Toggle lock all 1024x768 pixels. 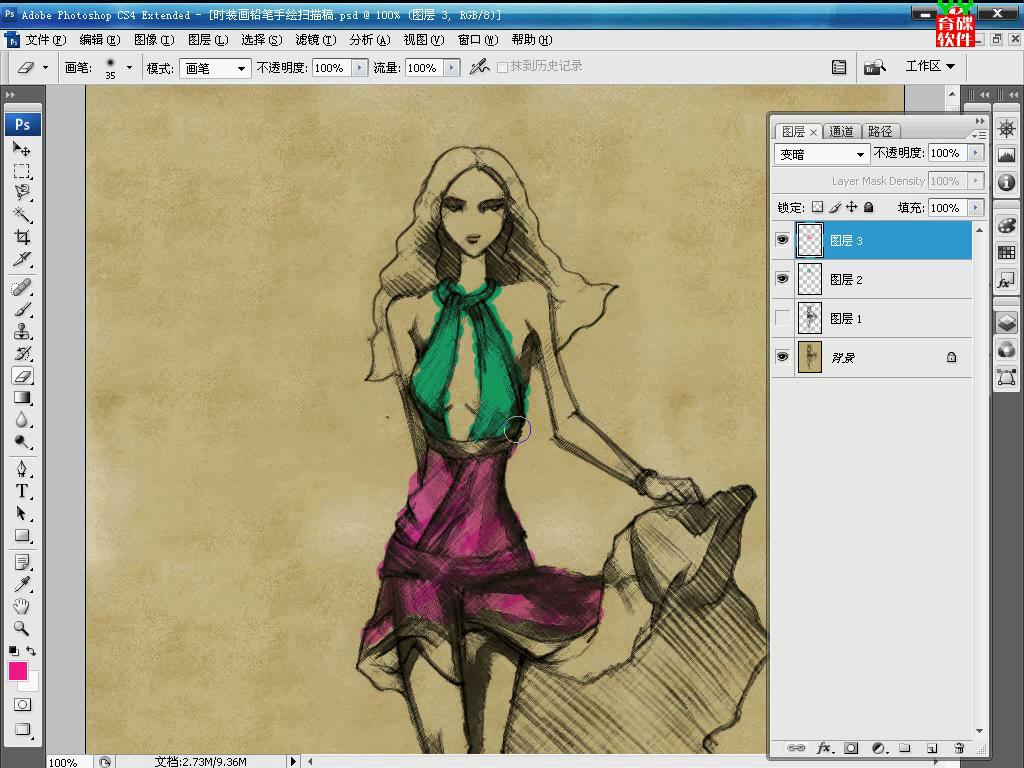[x=869, y=207]
